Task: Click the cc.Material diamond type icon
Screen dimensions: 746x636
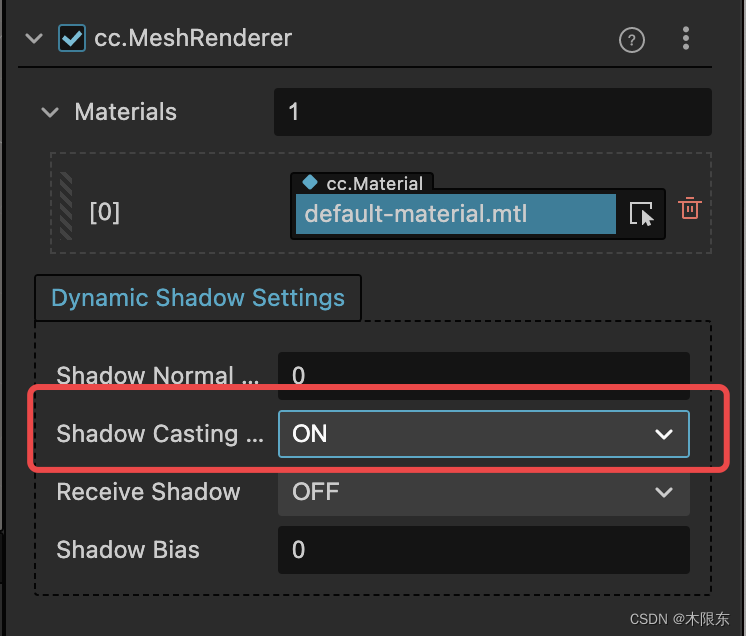Action: tap(310, 182)
